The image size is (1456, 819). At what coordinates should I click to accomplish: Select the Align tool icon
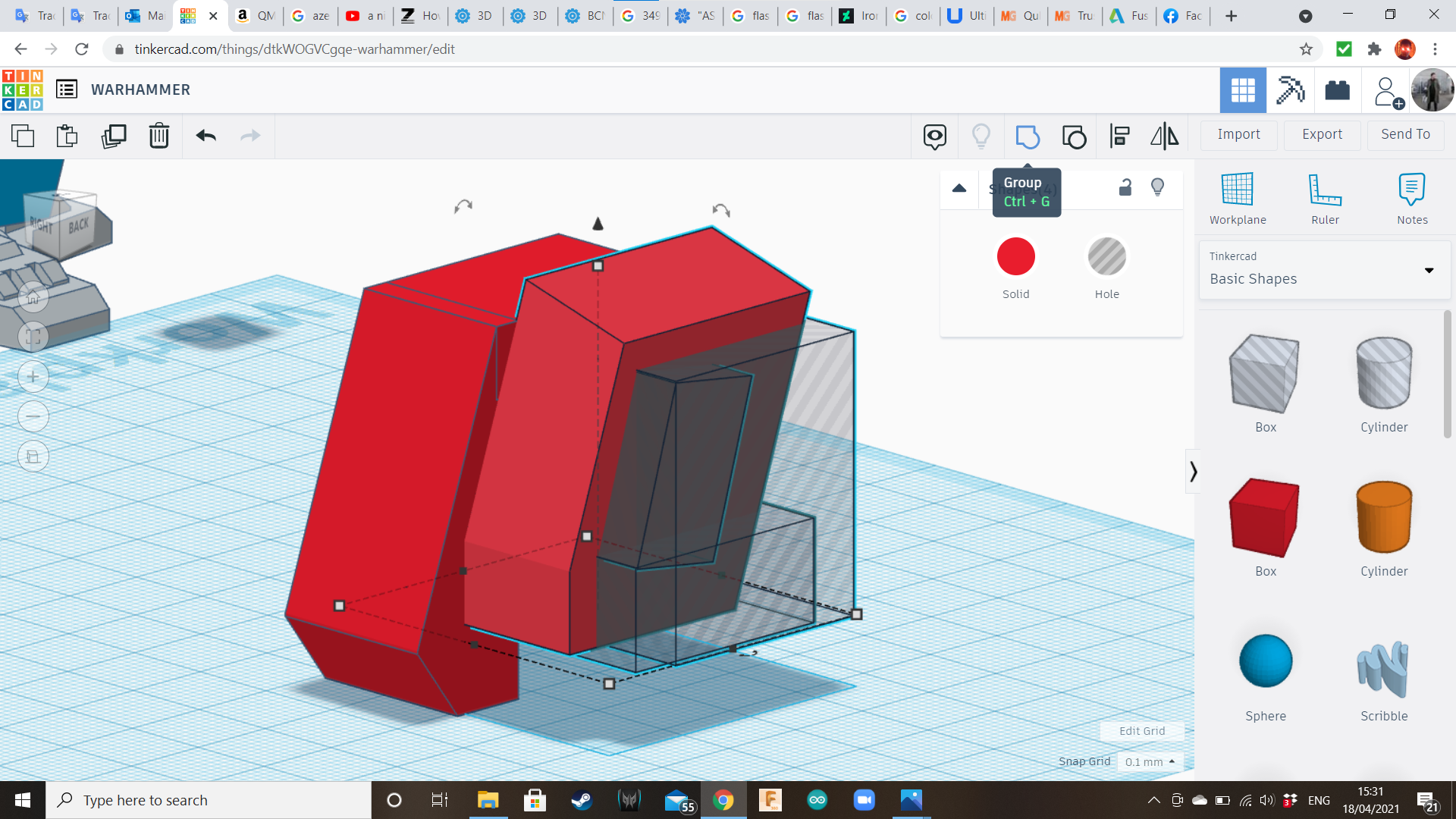pyautogui.click(x=1119, y=136)
